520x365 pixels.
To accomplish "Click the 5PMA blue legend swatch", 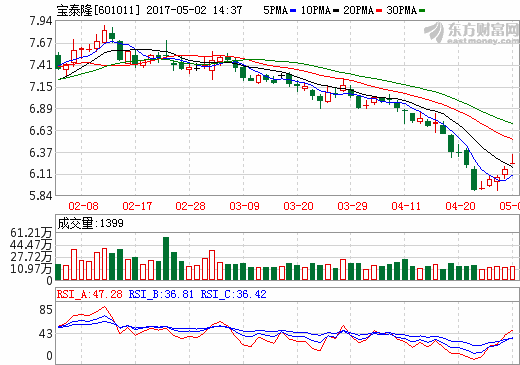I will pos(293,11).
